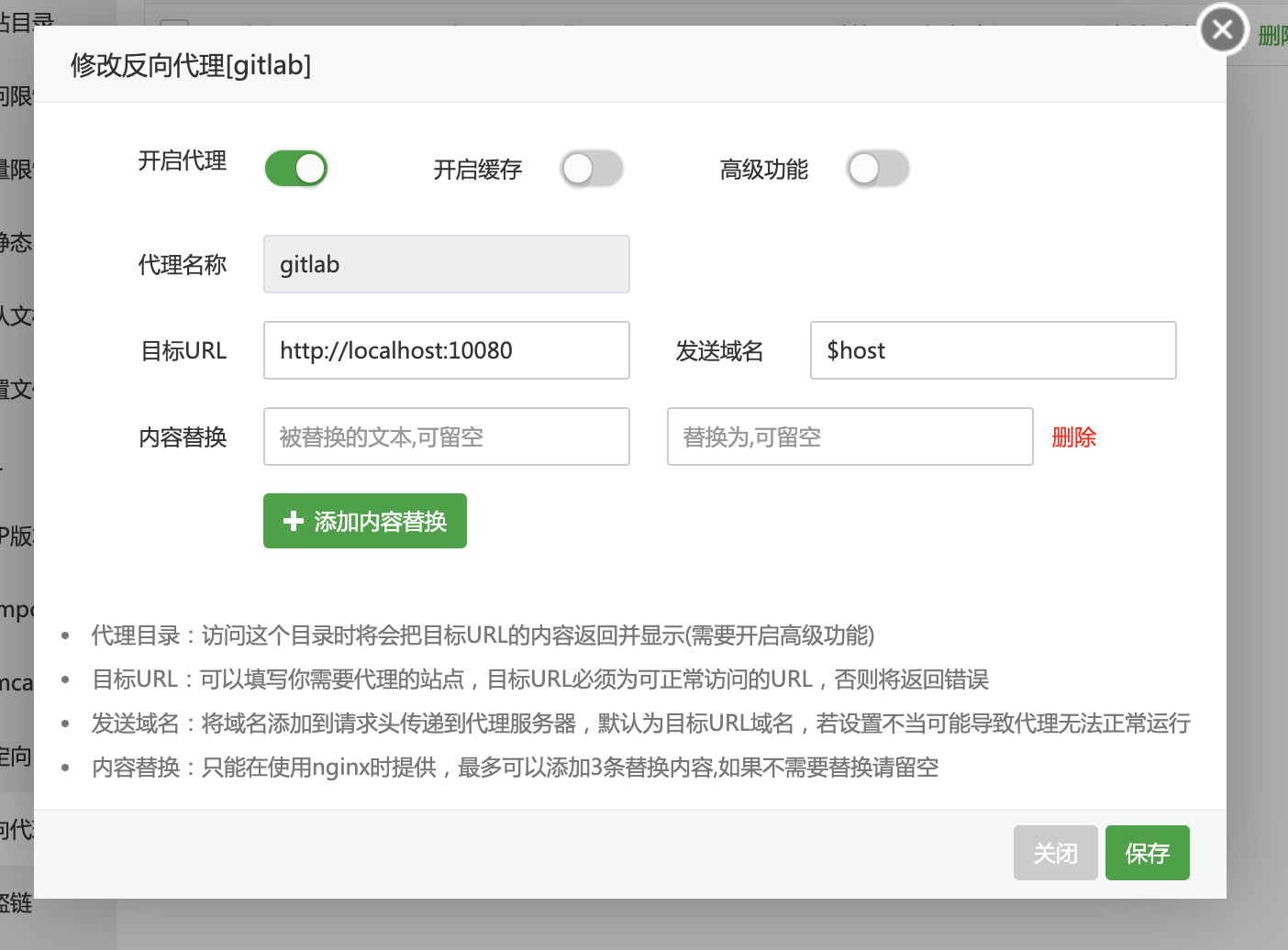The image size is (1288, 950).
Task: Click the red 删除 link
Action: click(x=1074, y=437)
